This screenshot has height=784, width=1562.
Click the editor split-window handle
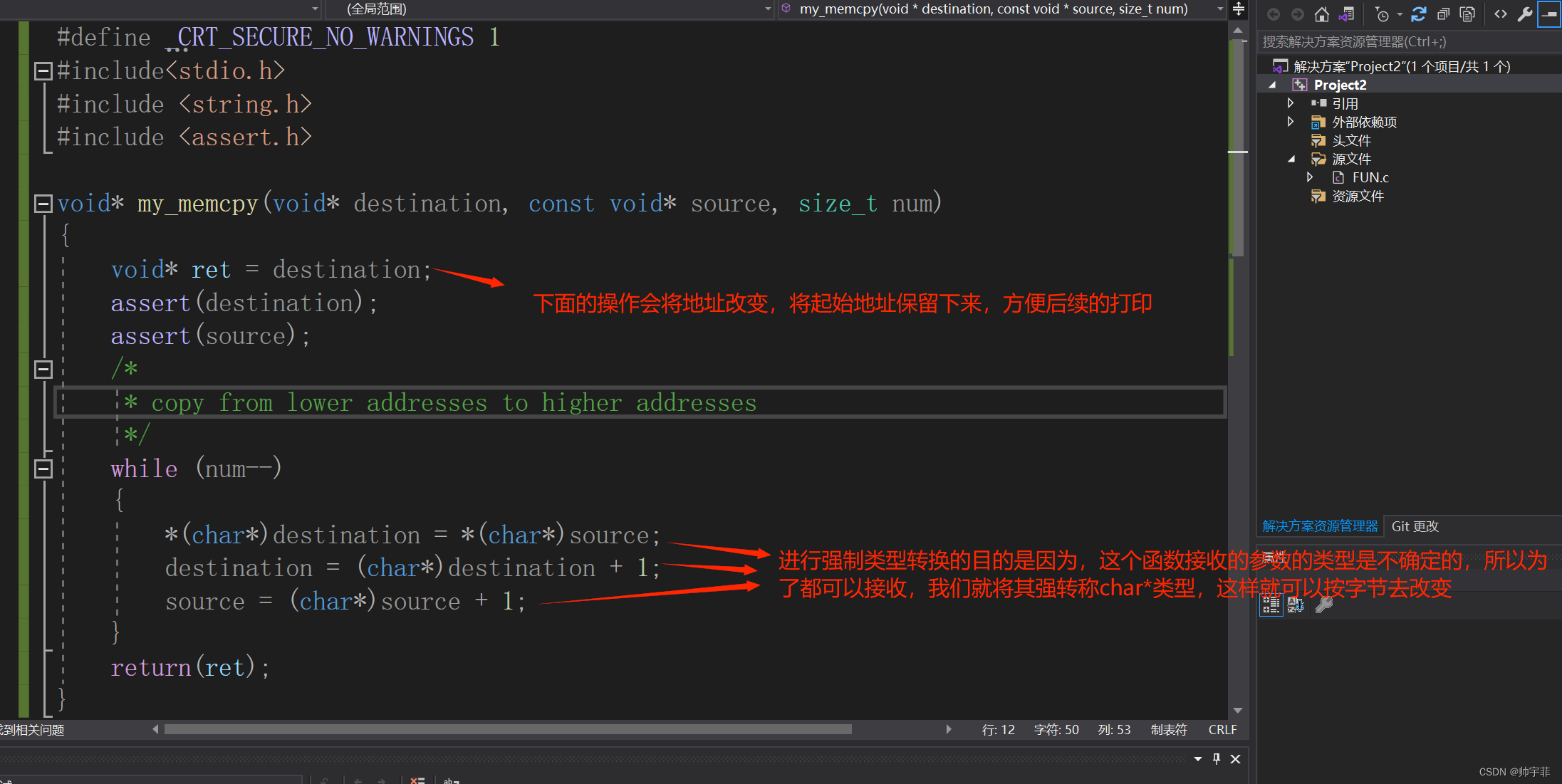point(1239,9)
